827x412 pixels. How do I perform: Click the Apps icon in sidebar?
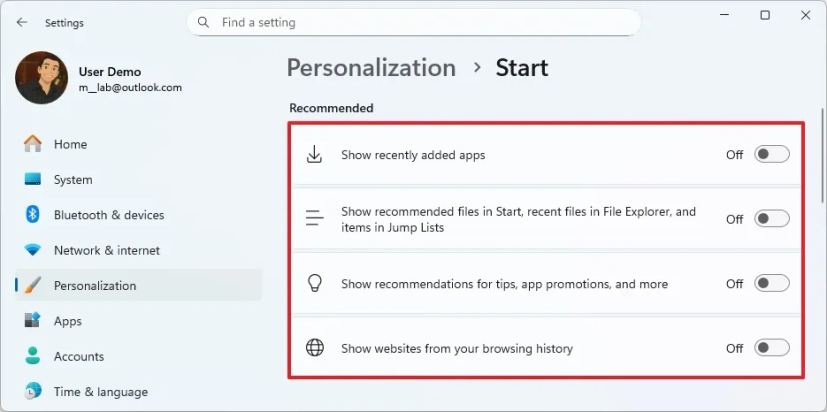tap(33, 321)
